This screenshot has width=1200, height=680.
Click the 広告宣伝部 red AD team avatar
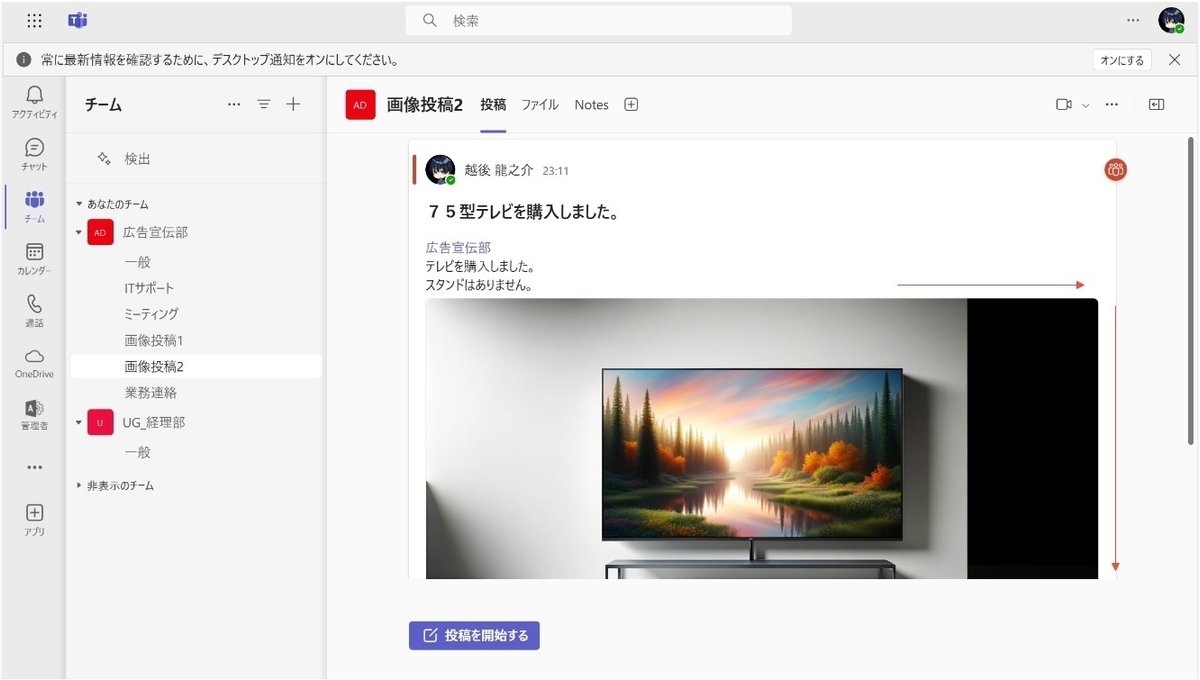[x=99, y=232]
